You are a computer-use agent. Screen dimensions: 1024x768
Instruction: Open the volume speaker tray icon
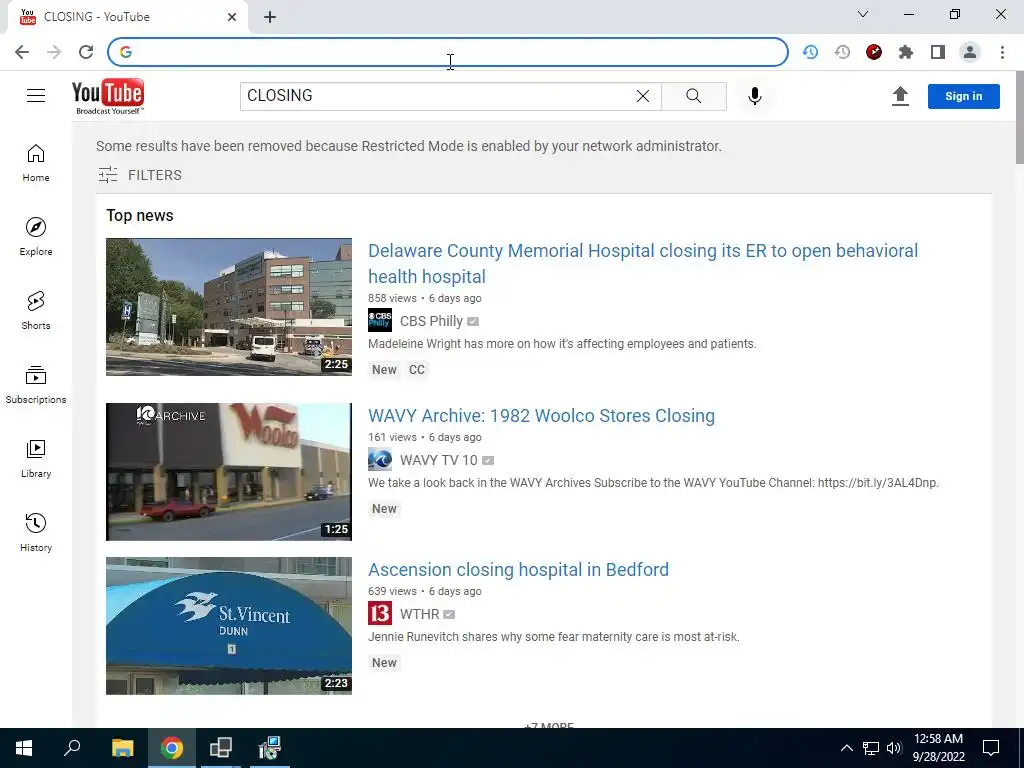pyautogui.click(x=894, y=748)
